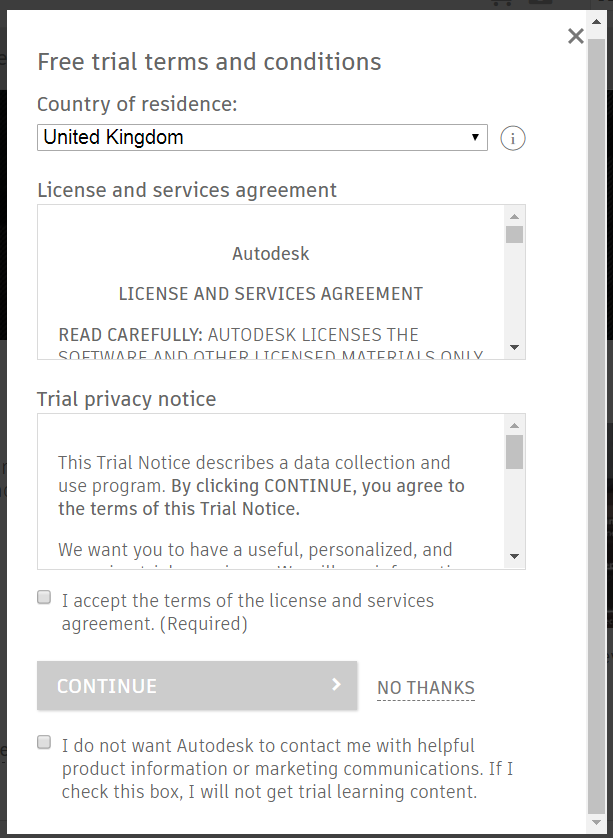Click the down arrow of the license agreement scrollbar
Screen dimensions: 613x838
coord(514,347)
